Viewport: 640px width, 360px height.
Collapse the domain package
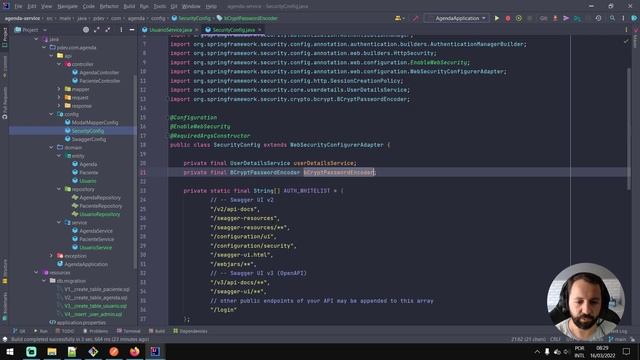click(51, 147)
